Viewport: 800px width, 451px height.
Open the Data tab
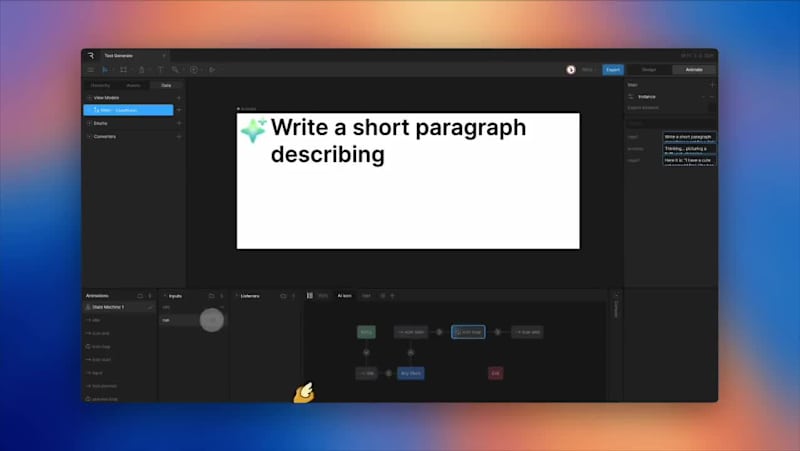click(166, 85)
